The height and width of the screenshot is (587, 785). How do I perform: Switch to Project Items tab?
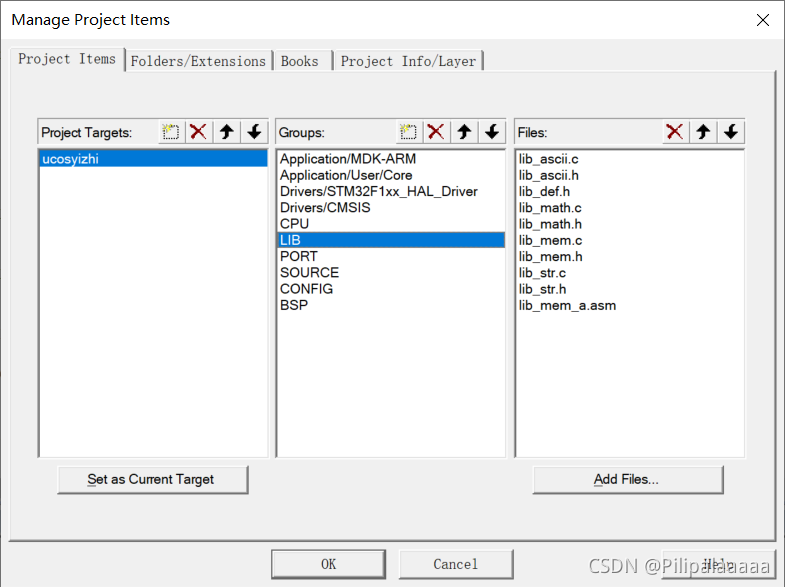coord(67,59)
